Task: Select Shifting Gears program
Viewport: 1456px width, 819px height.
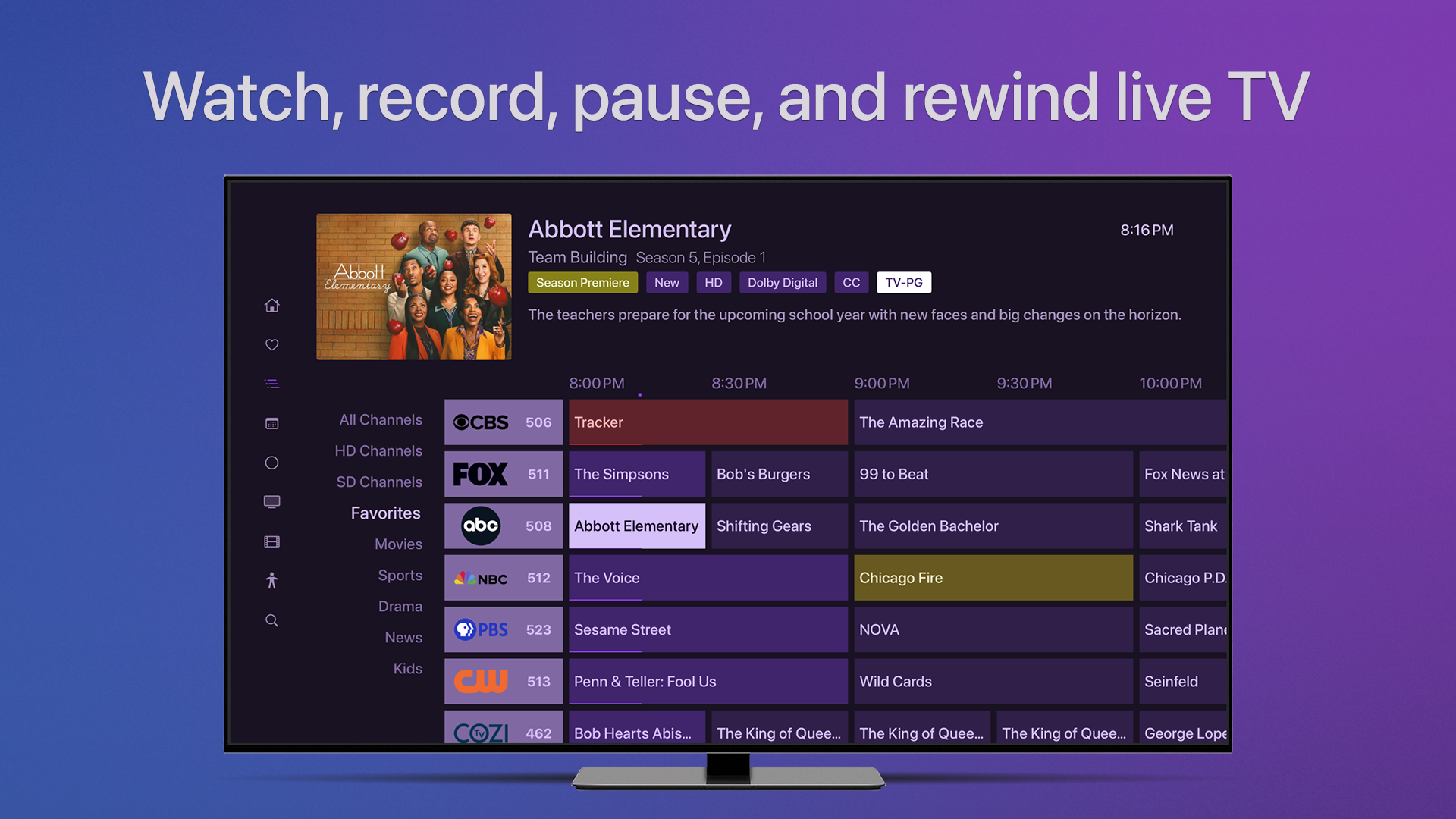Action: click(x=780, y=526)
